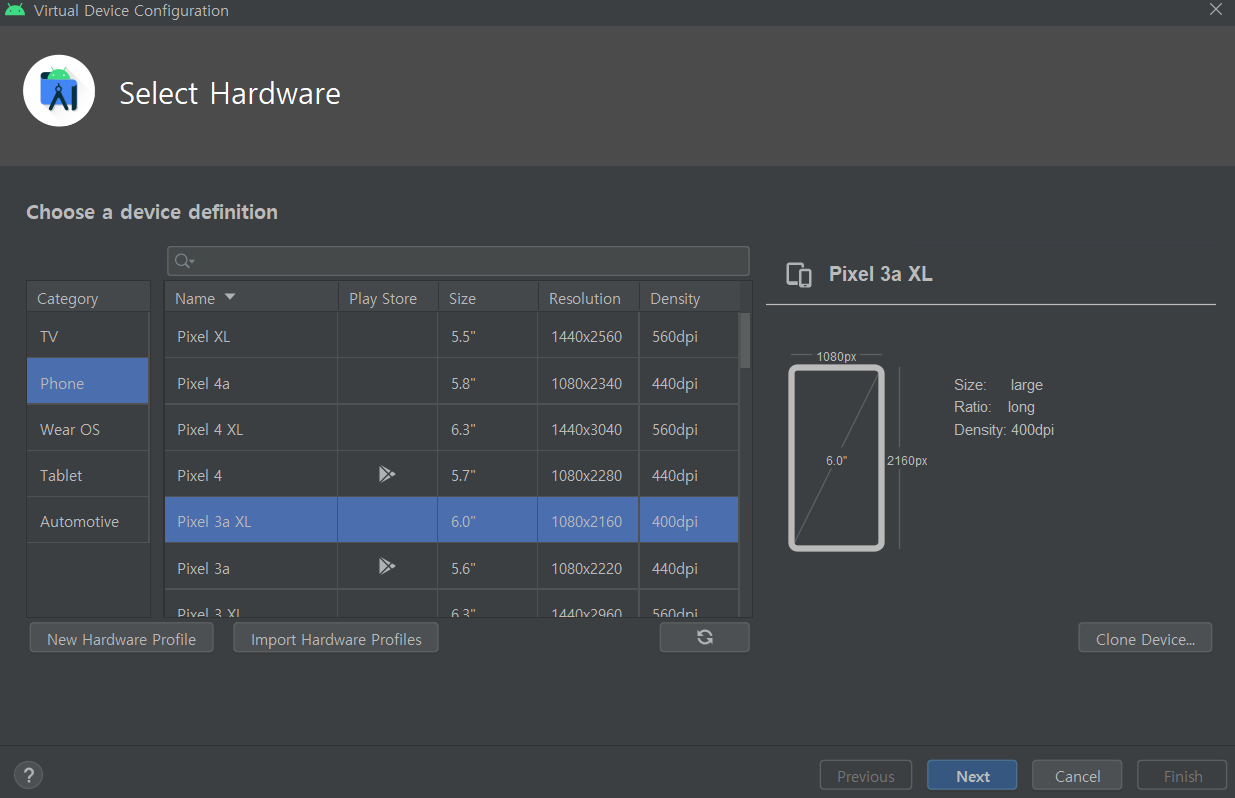Click the search magnifier icon in search field
Image resolution: width=1235 pixels, height=798 pixels.
point(184,261)
